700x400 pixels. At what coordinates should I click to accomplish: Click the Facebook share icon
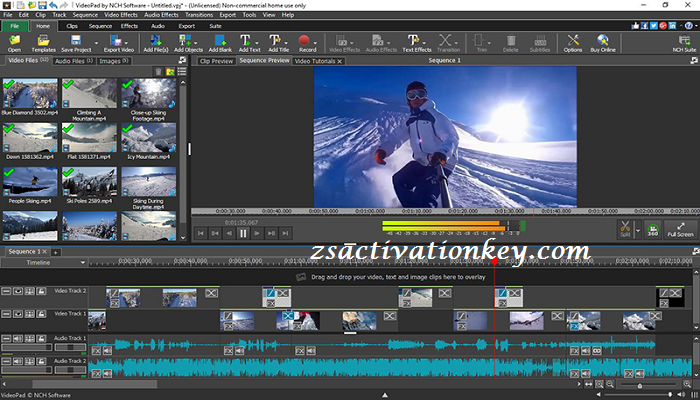click(x=644, y=26)
